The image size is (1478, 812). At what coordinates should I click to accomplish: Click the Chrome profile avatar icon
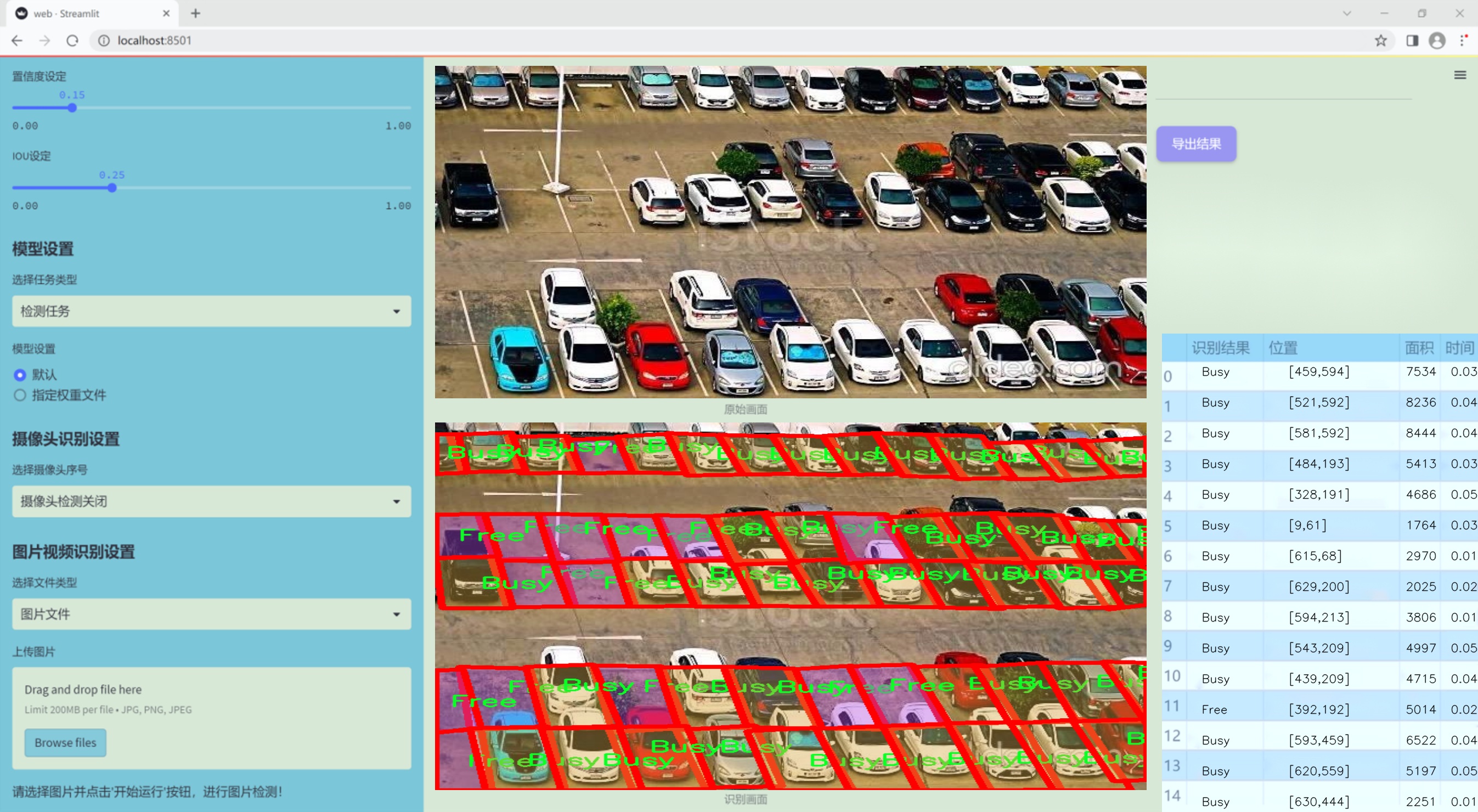(1437, 41)
